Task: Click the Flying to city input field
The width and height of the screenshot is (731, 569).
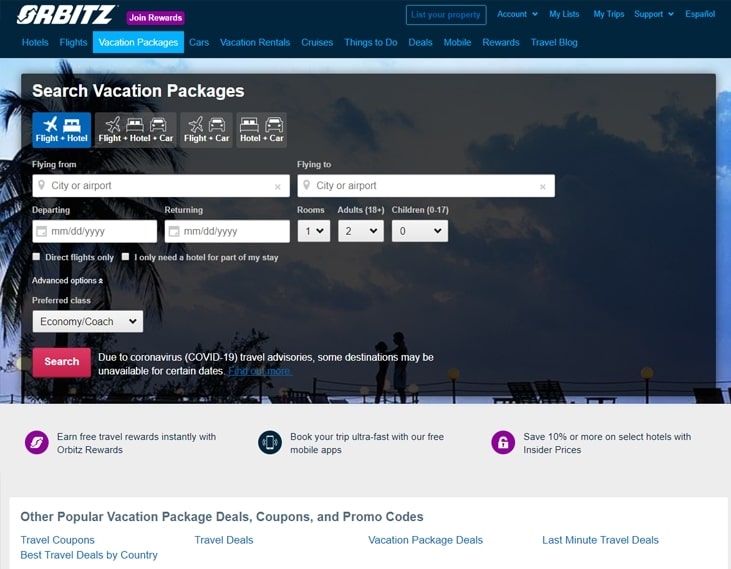Action: 426,186
